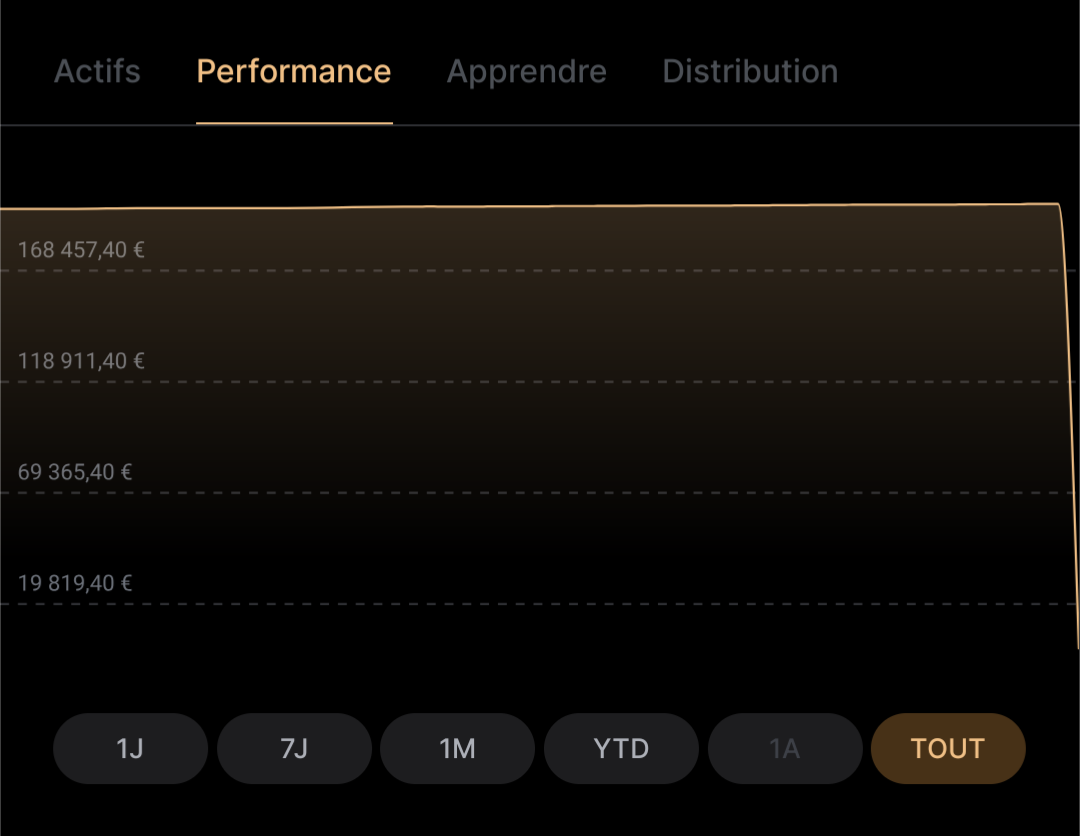
Task: Click the dimmed 1A range button
Action: click(x=785, y=749)
